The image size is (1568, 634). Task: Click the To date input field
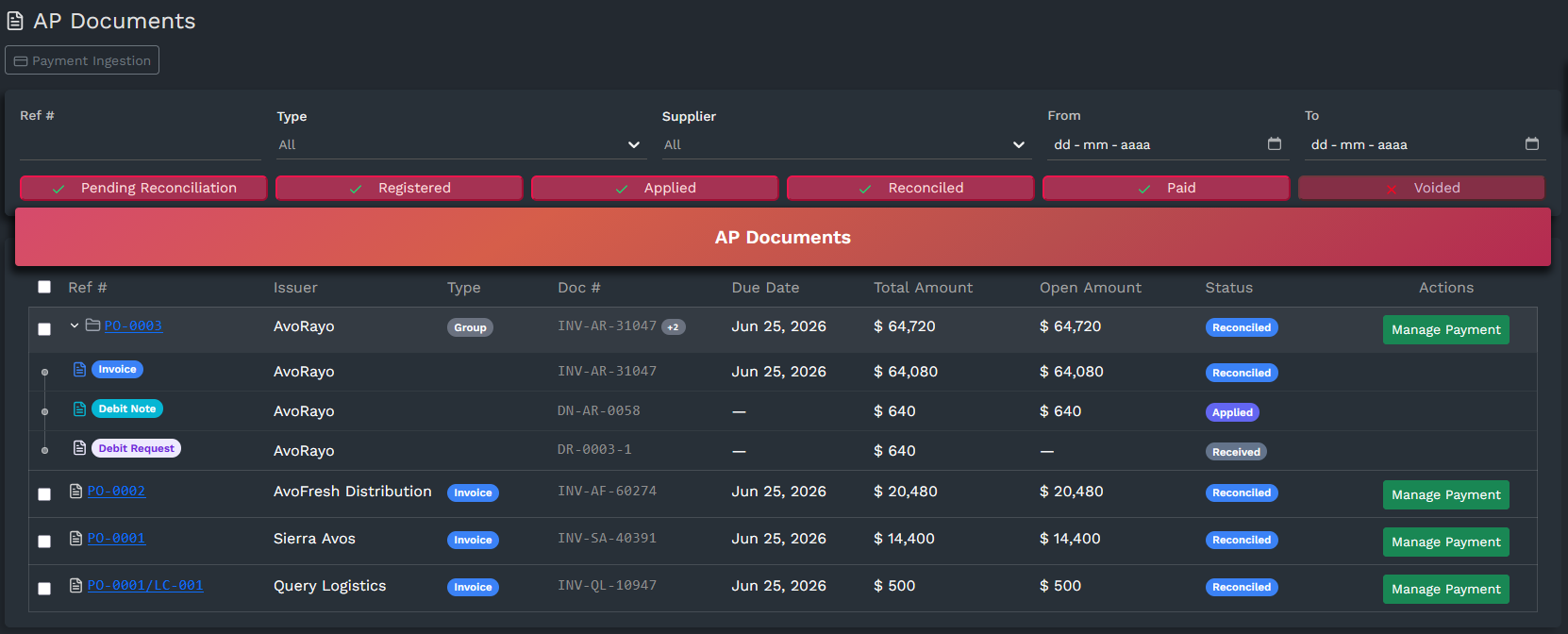coord(1425,144)
